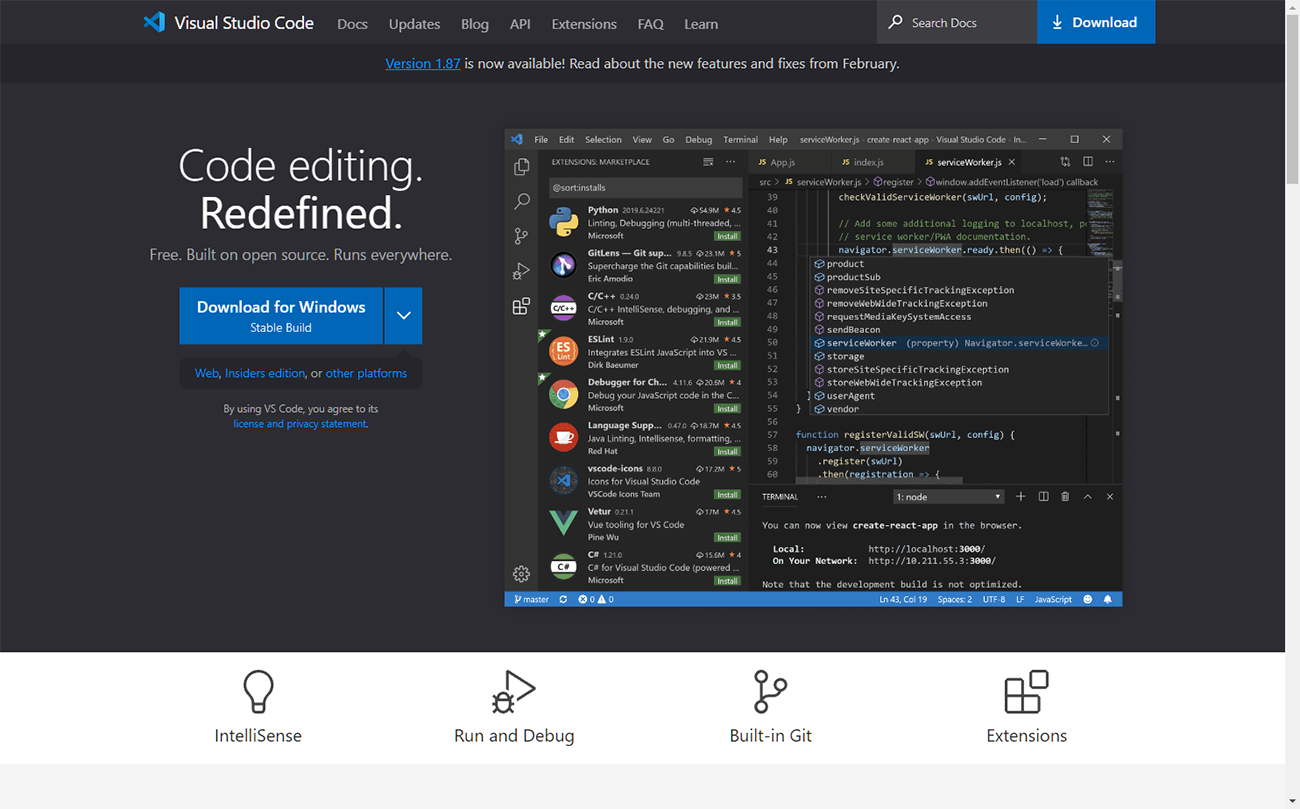Click the IntelliSense lightbulb icon
1300x809 pixels.
tap(258, 691)
